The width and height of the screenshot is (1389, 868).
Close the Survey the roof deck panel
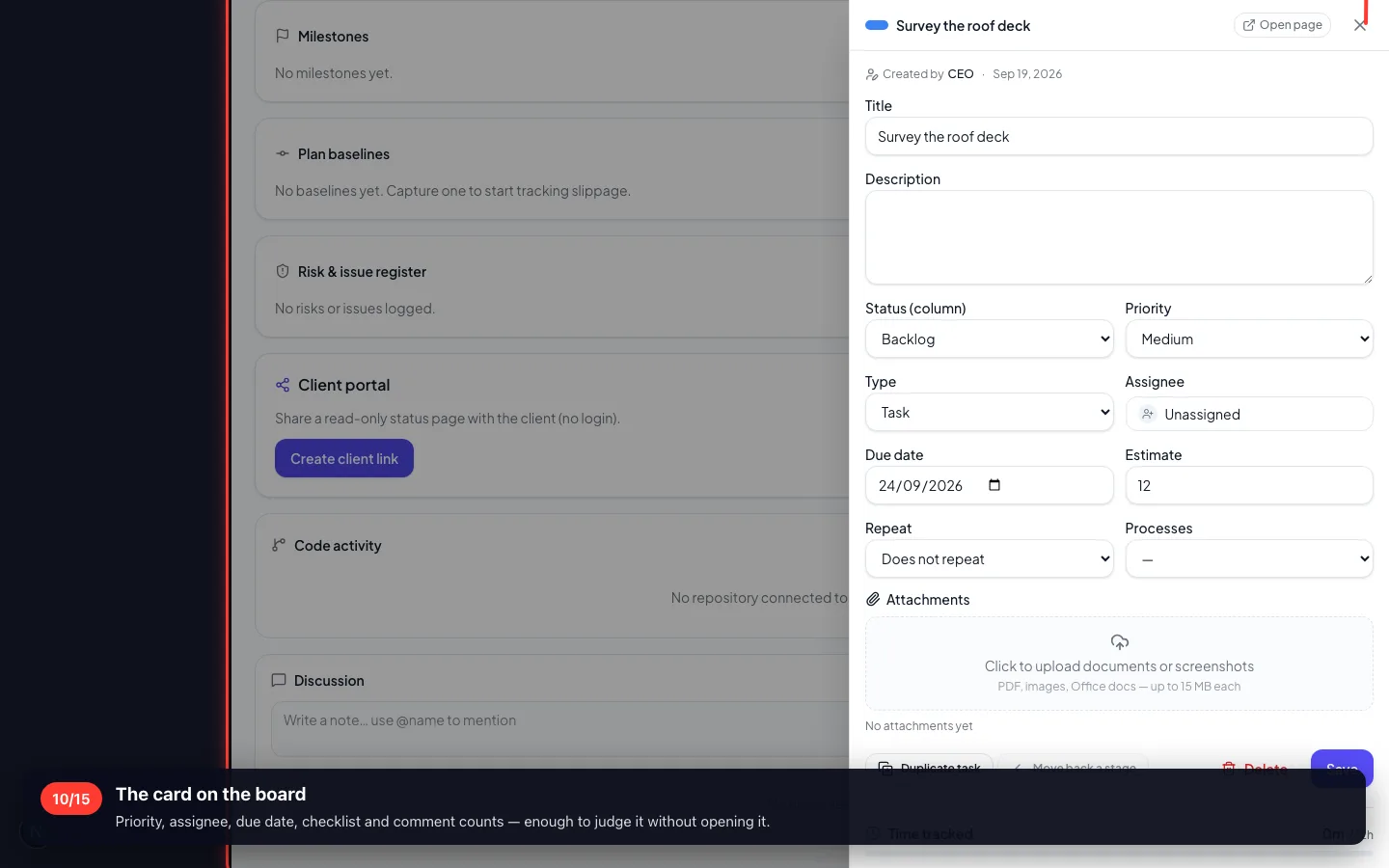1360,25
